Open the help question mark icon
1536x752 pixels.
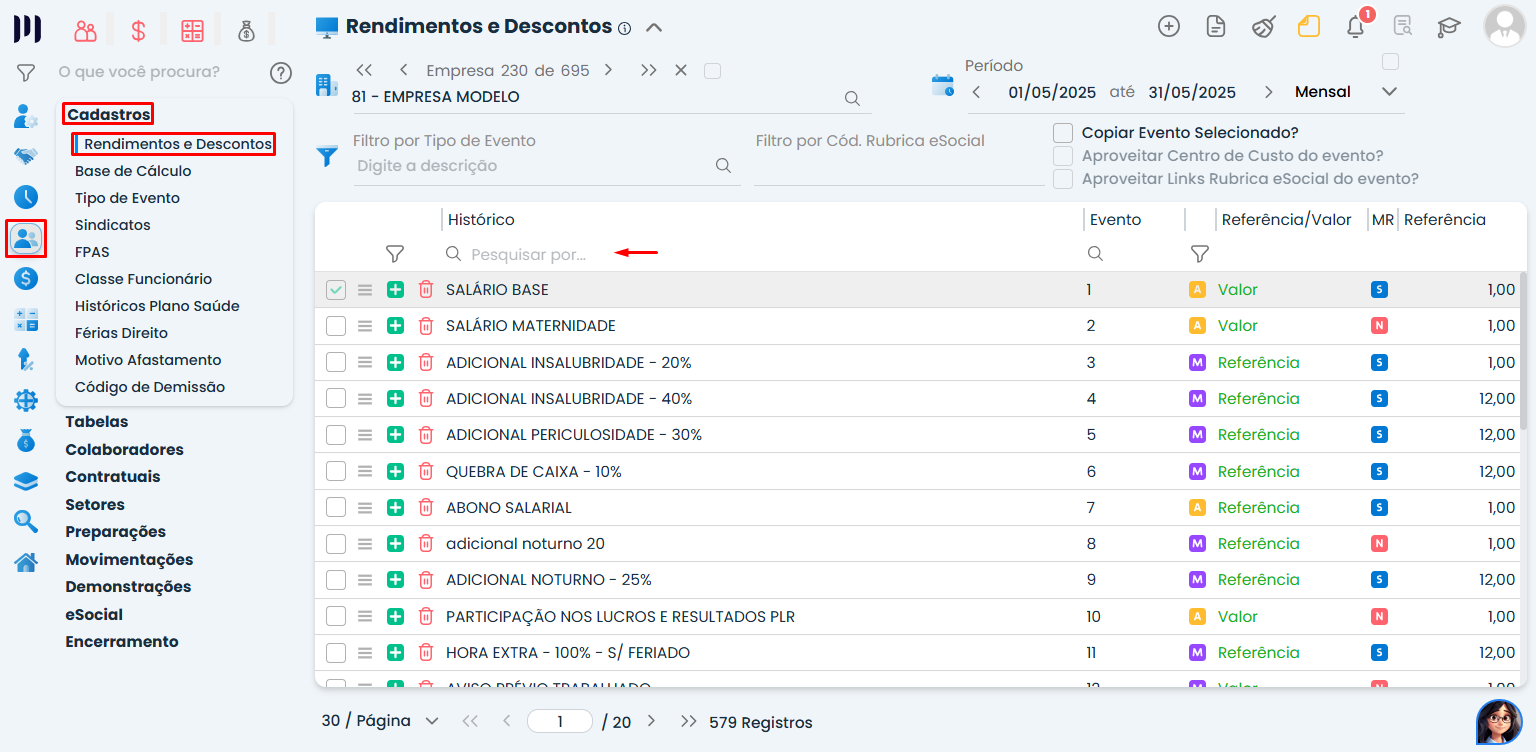(x=281, y=72)
